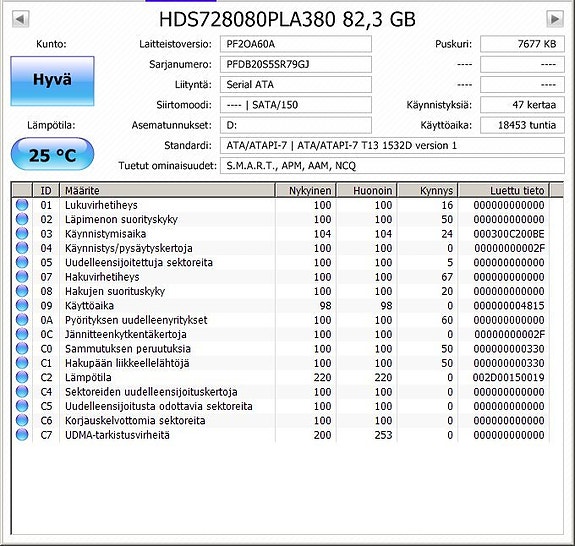Screen dimensions: 575x546
Task: Click Kynnys value 16 for Lukuvirhetiheys
Action: tap(447, 205)
